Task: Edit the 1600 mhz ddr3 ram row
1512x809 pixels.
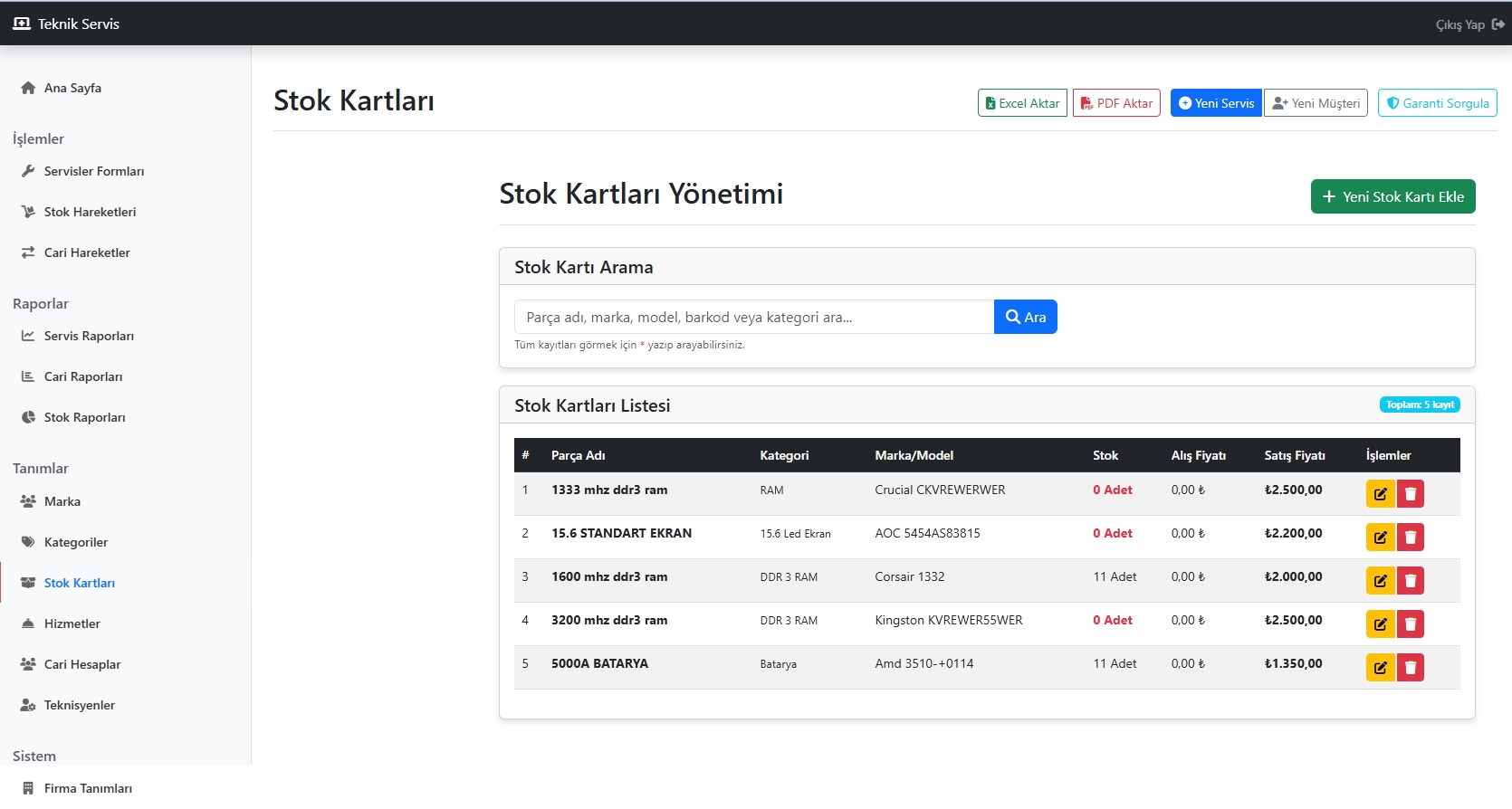Action: [1380, 581]
